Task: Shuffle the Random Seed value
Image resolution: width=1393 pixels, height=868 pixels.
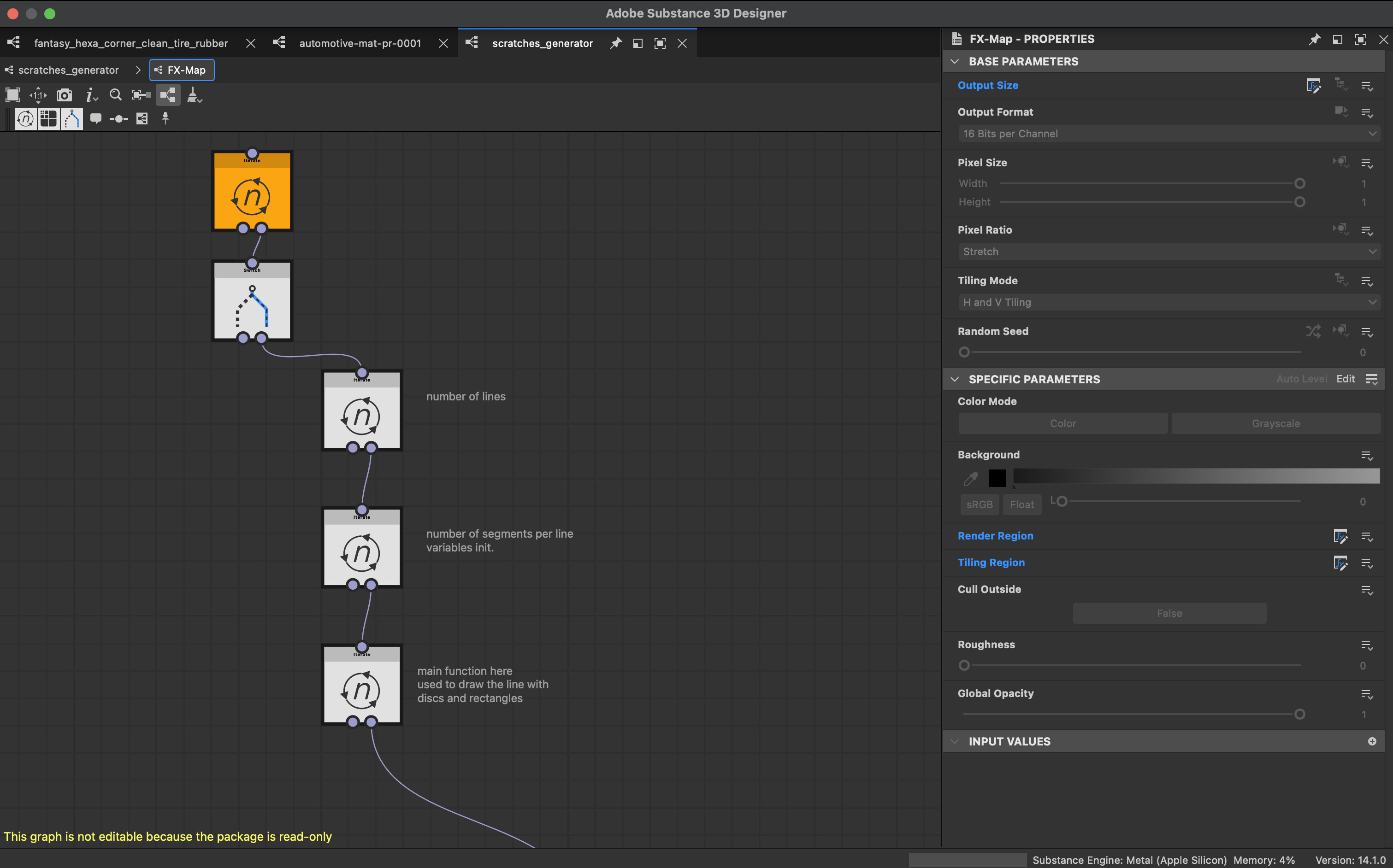Action: coord(1313,332)
